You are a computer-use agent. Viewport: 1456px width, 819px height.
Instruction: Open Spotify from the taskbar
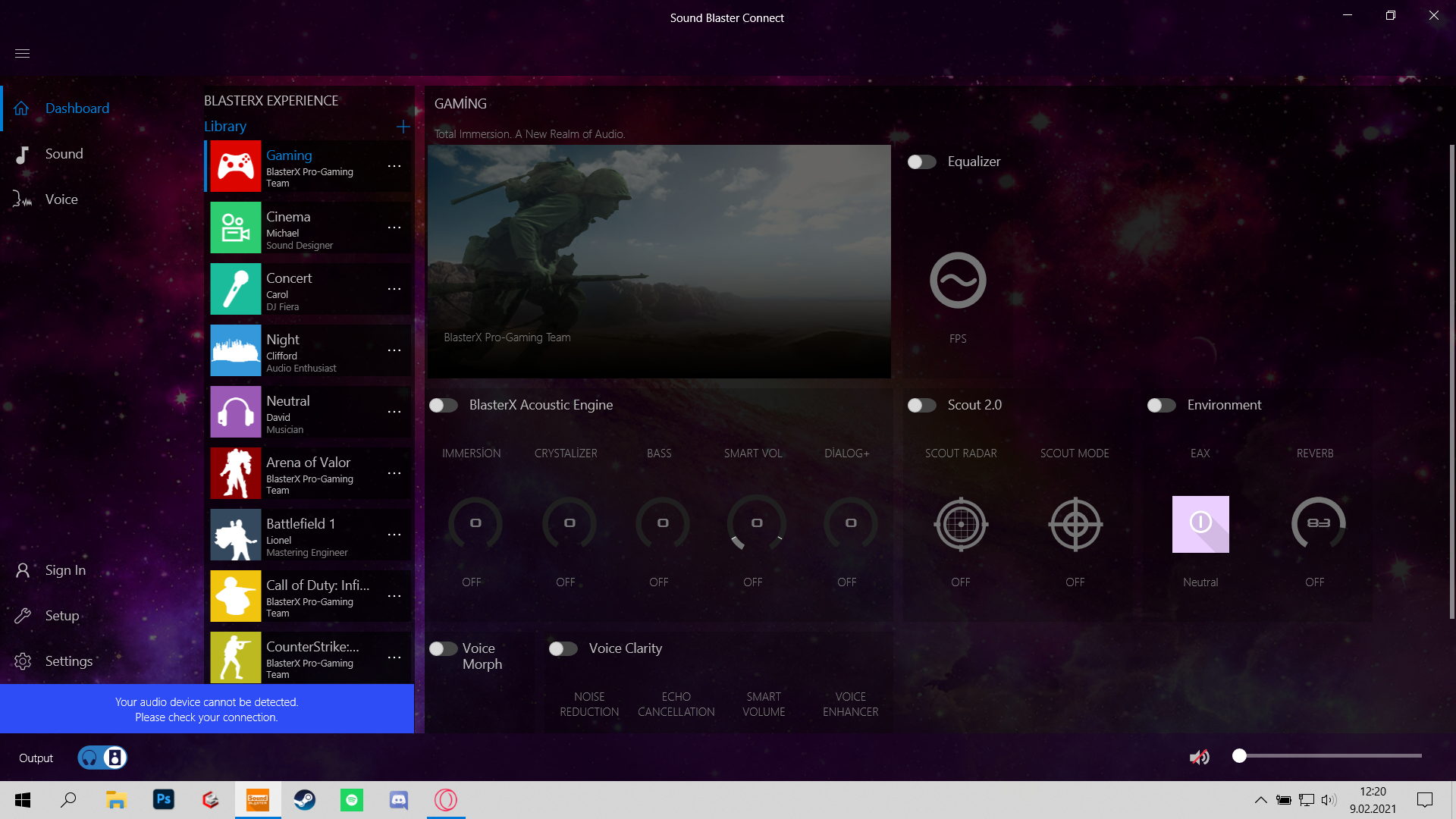(x=352, y=800)
